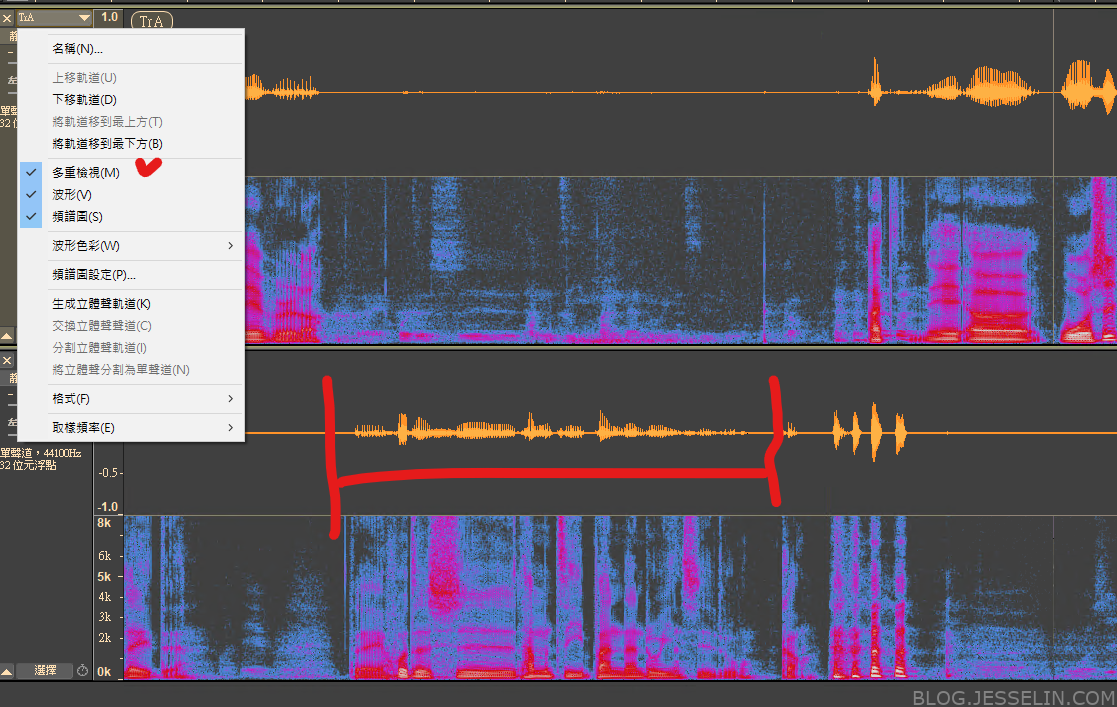This screenshot has width=1117, height=707.
Task: Click the 8k label on the frequency scale
Action: click(104, 523)
